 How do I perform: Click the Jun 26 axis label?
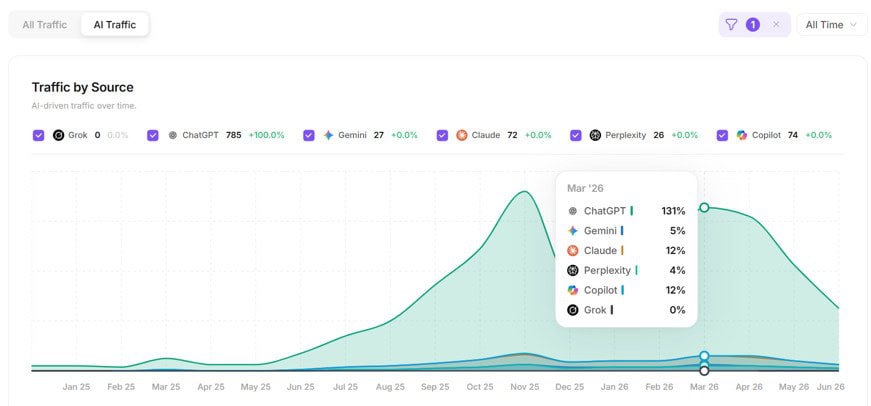[x=831, y=387]
